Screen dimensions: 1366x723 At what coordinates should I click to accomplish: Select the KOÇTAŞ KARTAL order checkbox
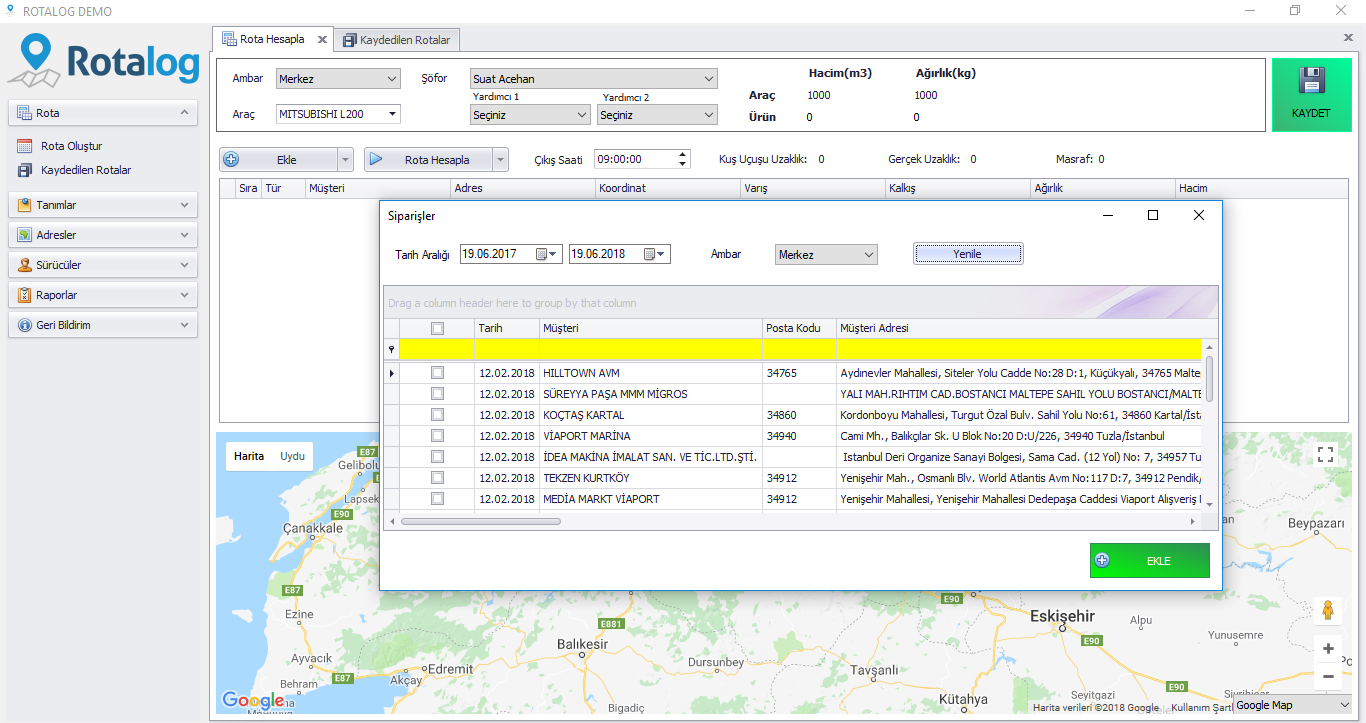click(x=437, y=415)
